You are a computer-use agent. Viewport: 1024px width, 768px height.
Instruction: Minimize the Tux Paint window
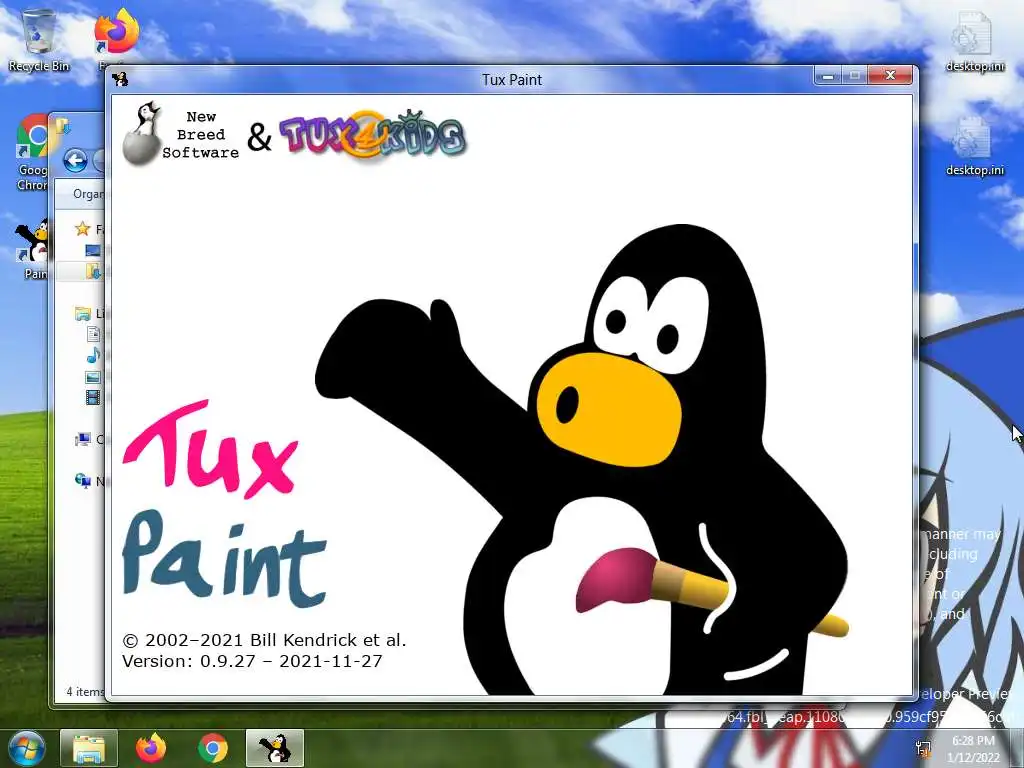pos(827,76)
